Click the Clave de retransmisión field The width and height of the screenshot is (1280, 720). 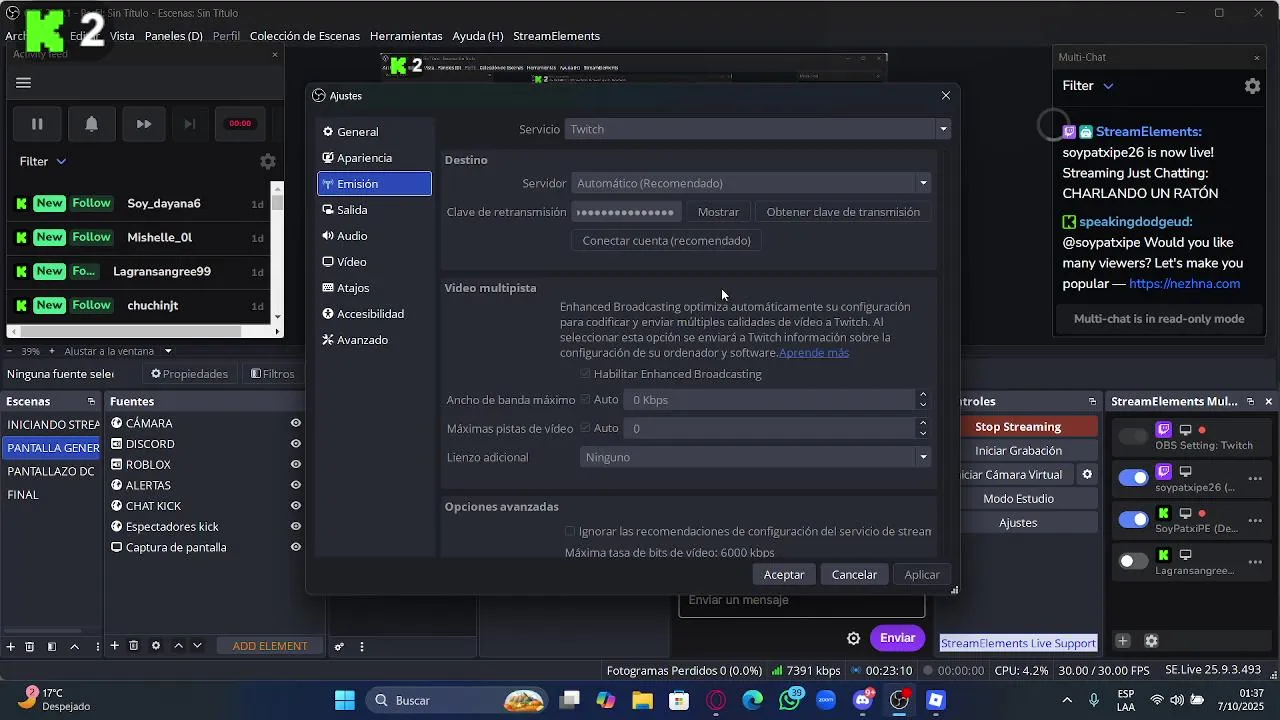pos(627,212)
